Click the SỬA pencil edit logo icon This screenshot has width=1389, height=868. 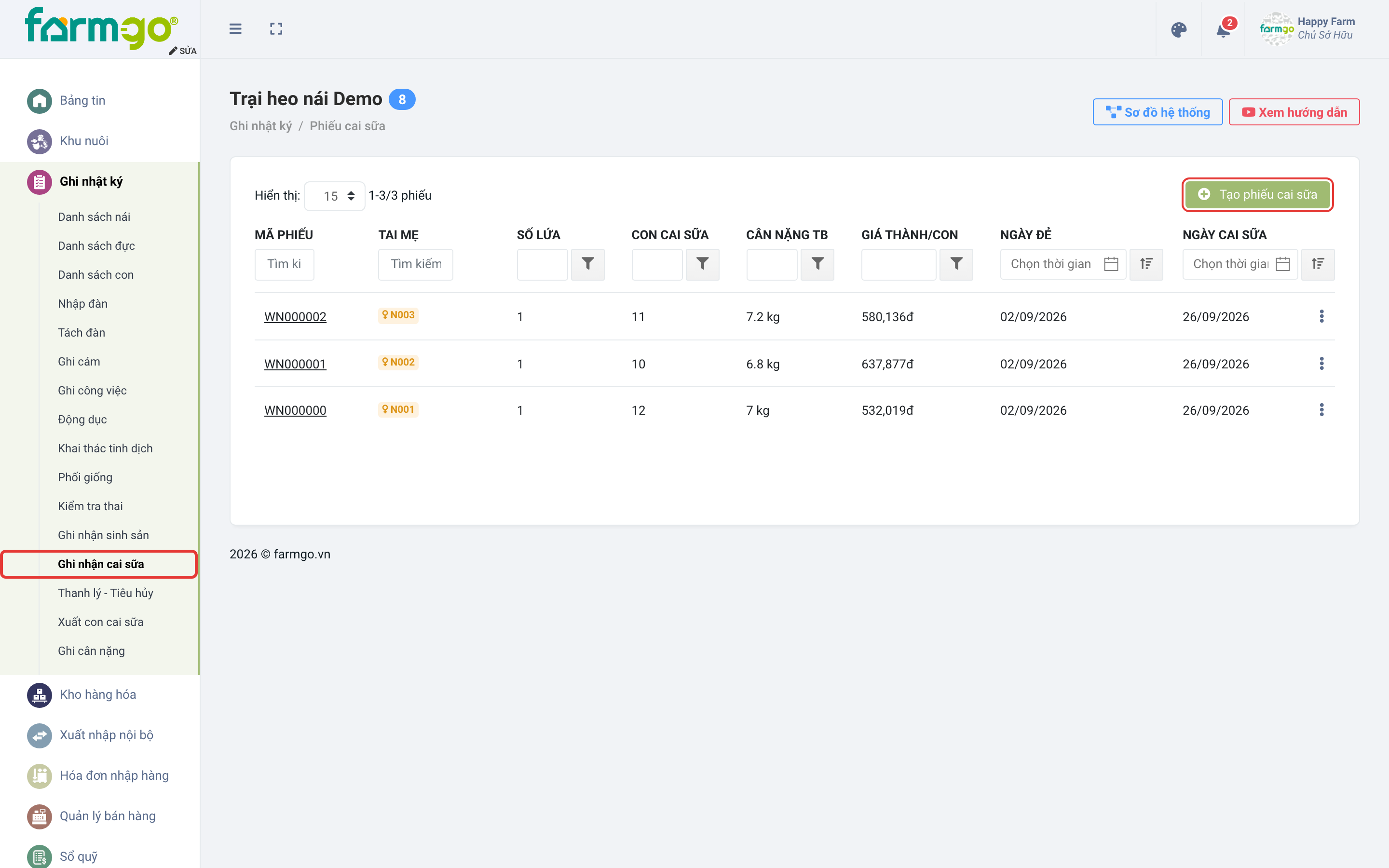[x=182, y=51]
